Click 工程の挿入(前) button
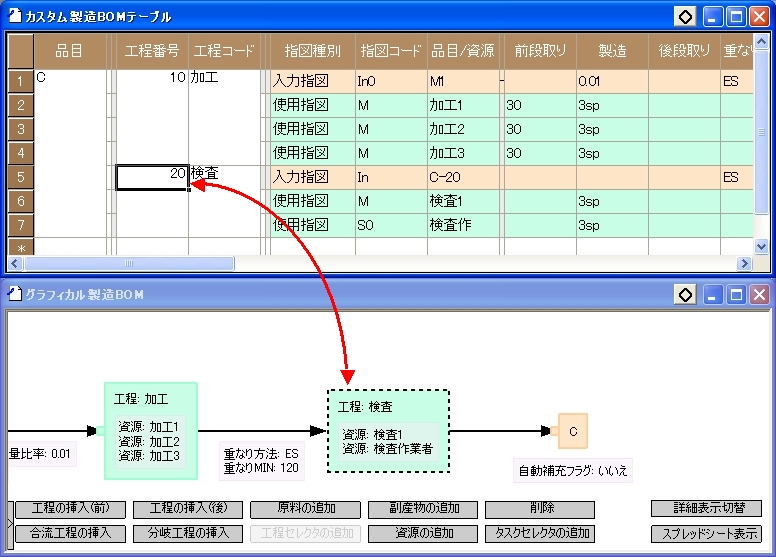 (x=70, y=508)
